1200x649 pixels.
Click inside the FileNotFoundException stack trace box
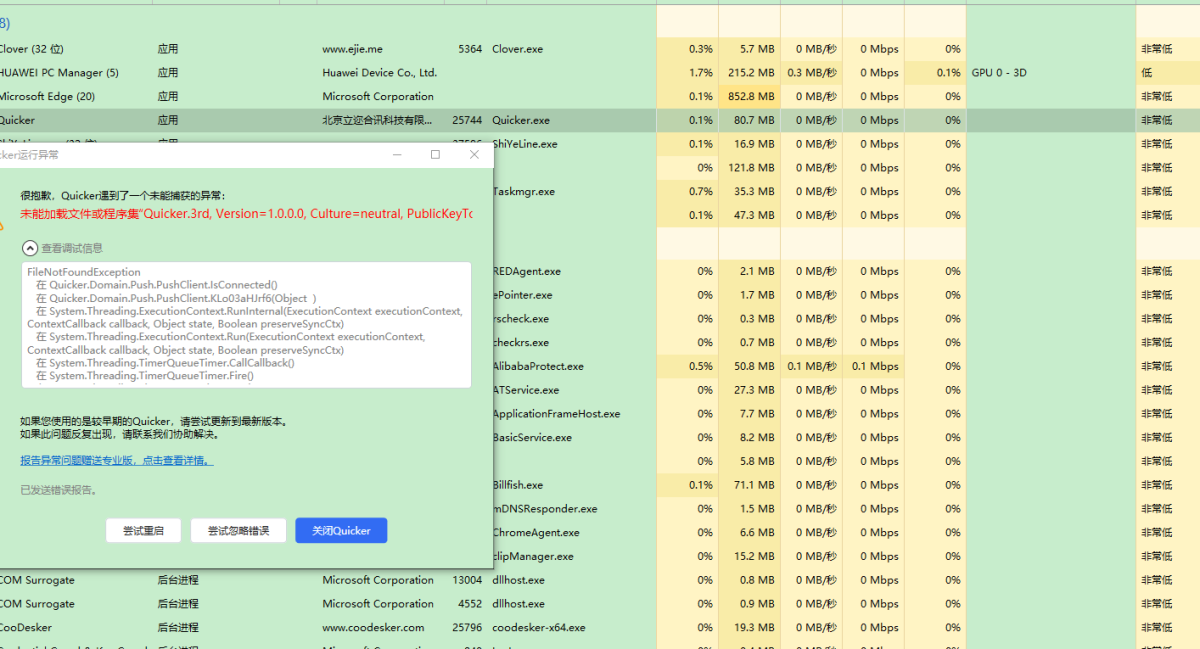click(x=246, y=325)
